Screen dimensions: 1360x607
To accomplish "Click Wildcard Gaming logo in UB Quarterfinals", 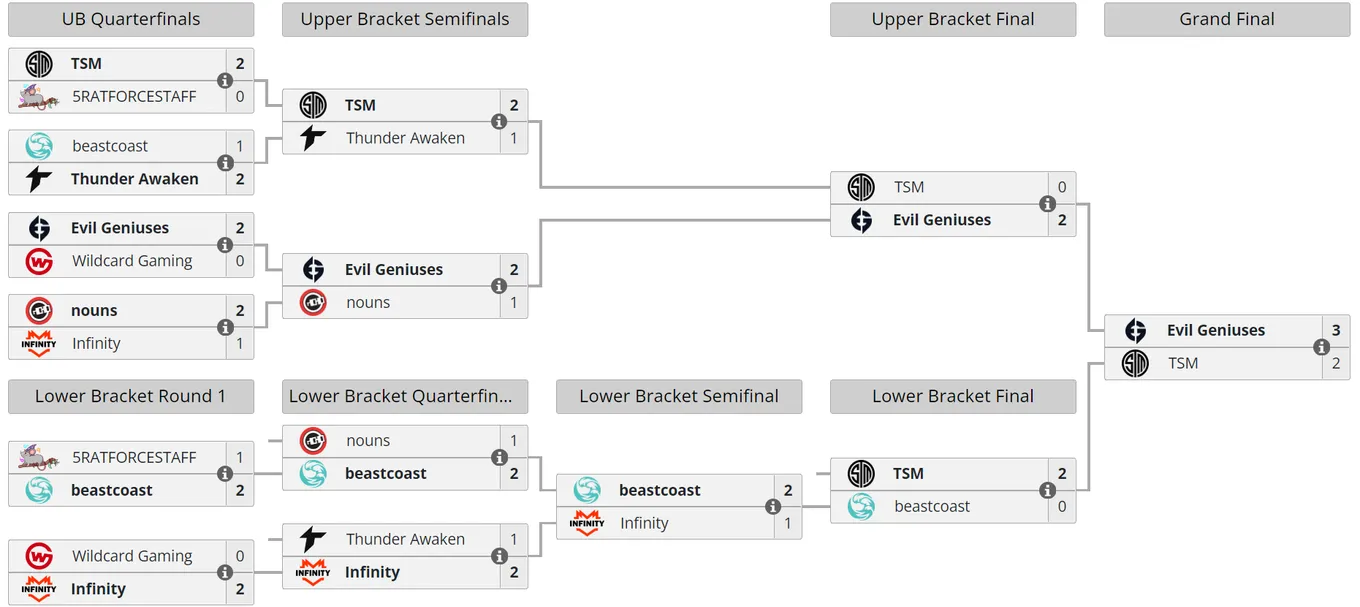I will pos(39,261).
